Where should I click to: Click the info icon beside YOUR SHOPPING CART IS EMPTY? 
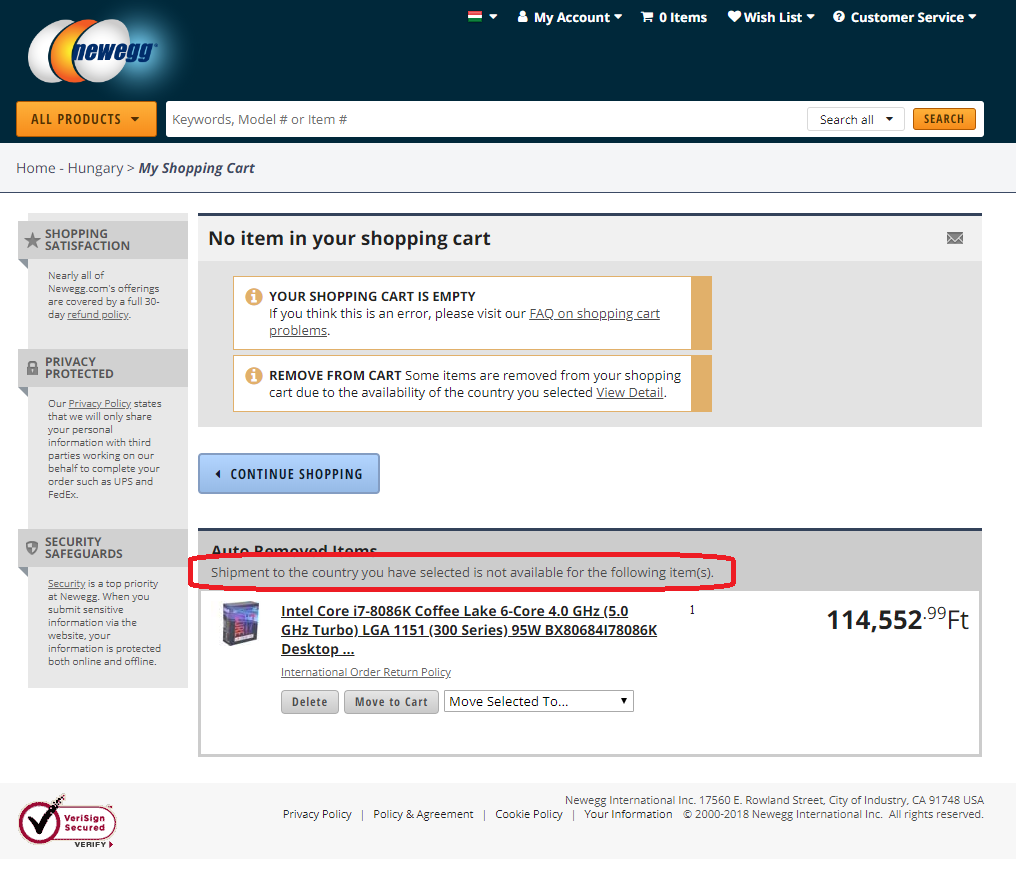[253, 297]
